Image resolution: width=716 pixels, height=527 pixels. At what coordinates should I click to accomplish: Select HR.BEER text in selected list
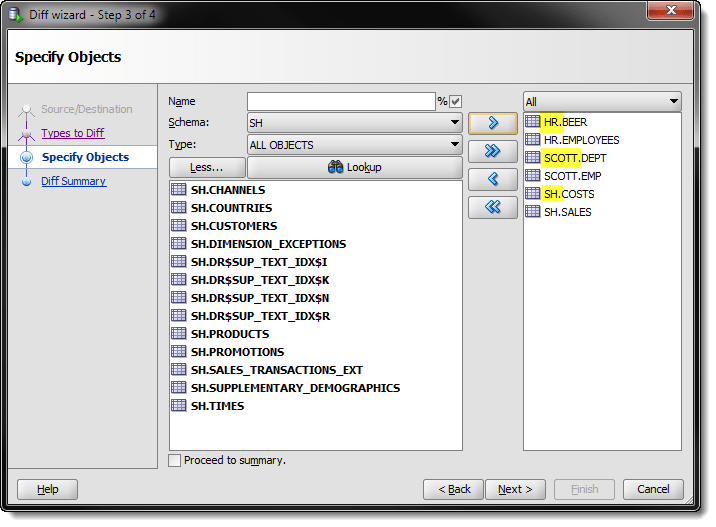(565, 122)
